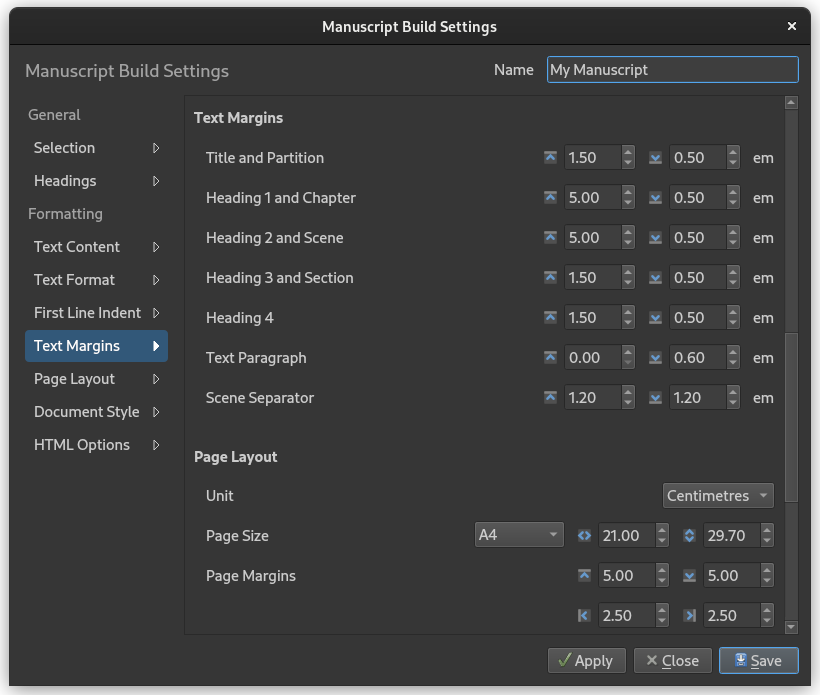Click the Apply button
The width and height of the screenshot is (820, 695).
pyautogui.click(x=586, y=660)
